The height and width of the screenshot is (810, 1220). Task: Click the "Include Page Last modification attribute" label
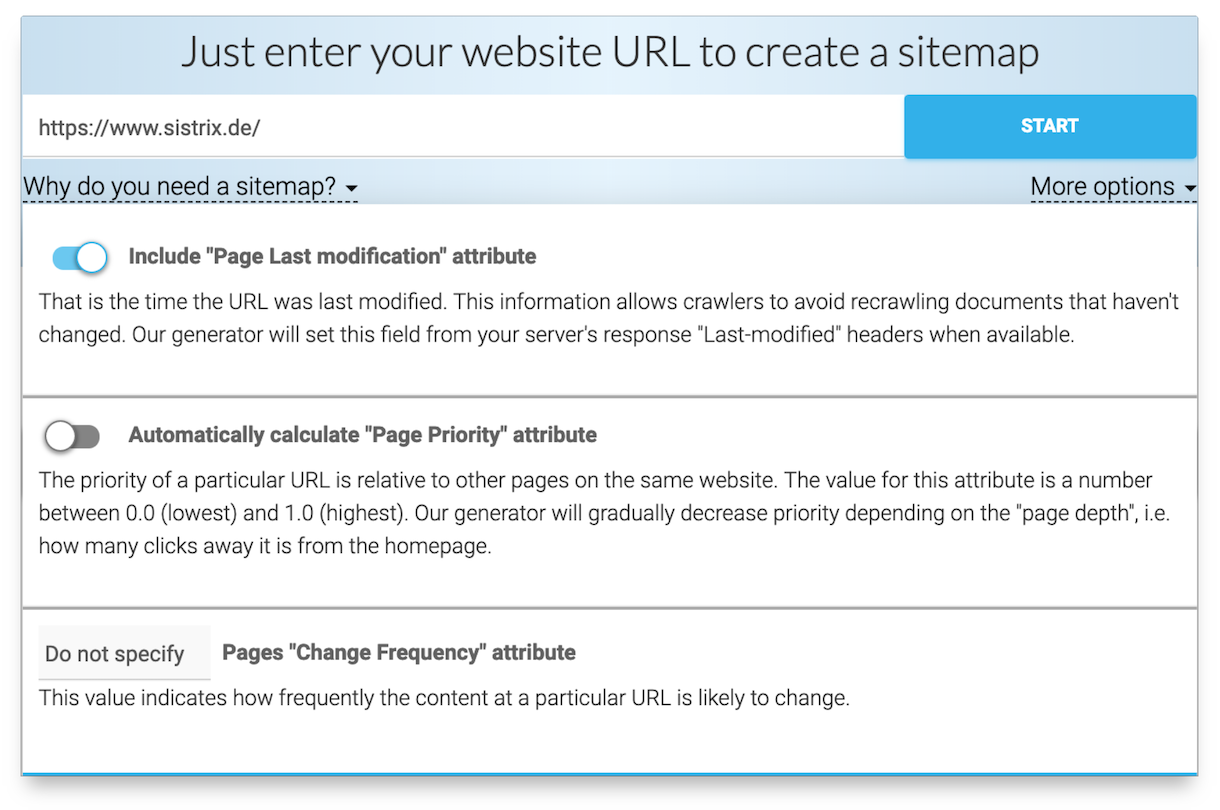click(x=332, y=257)
